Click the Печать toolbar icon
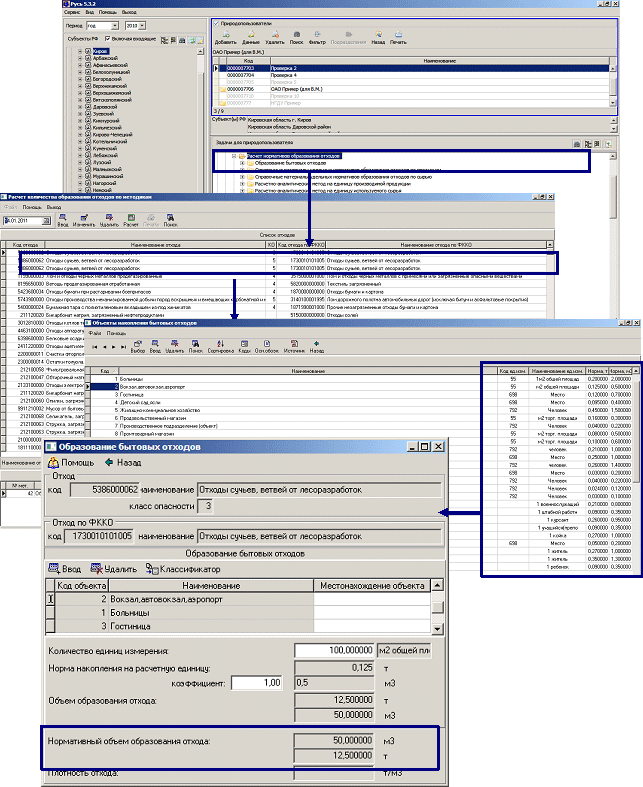The height and width of the screenshot is (787, 643). tap(398, 38)
